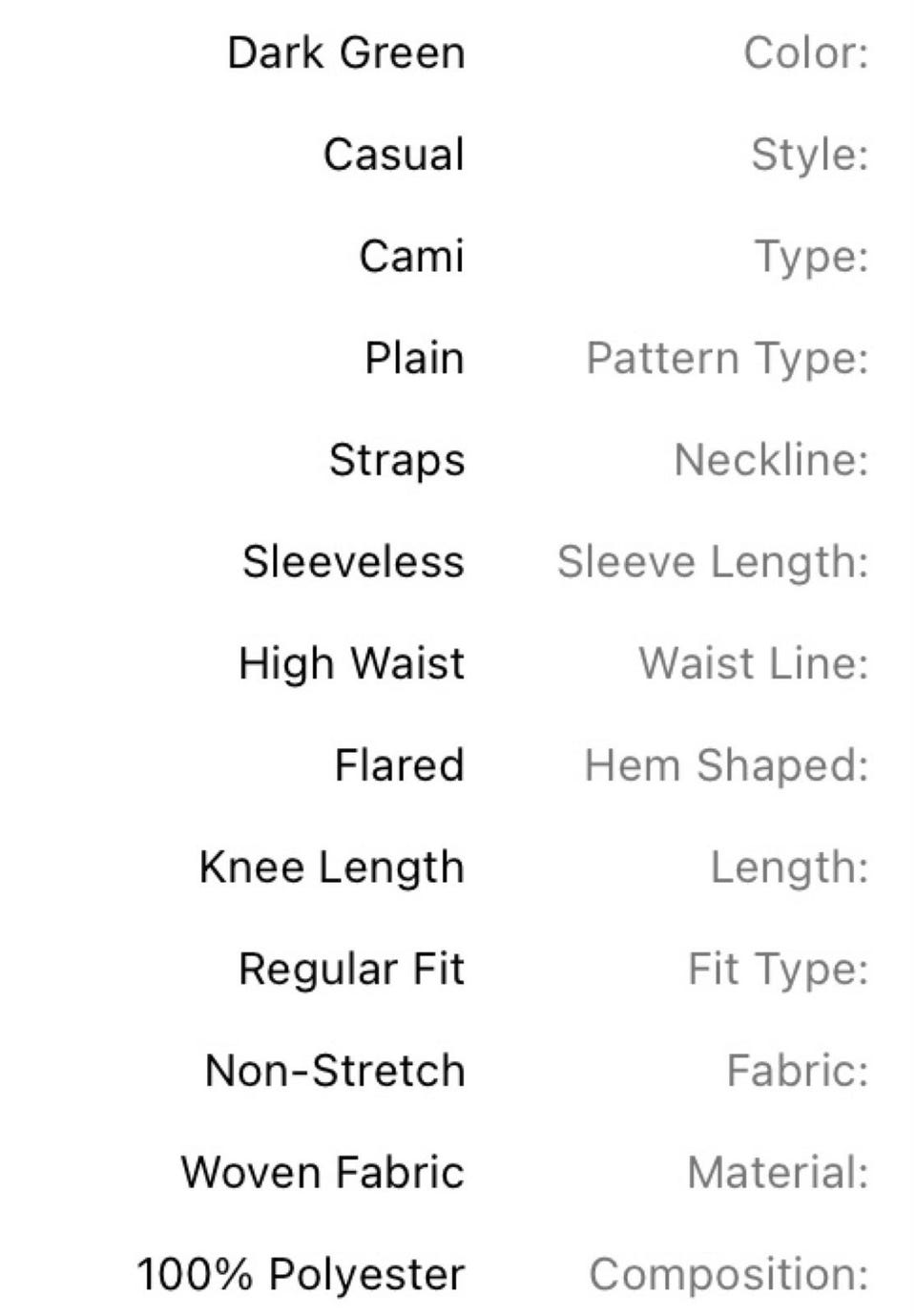Tap the "Hem Shaped:" label
Viewport: 916px width, 1316px height.
pyautogui.click(x=726, y=765)
